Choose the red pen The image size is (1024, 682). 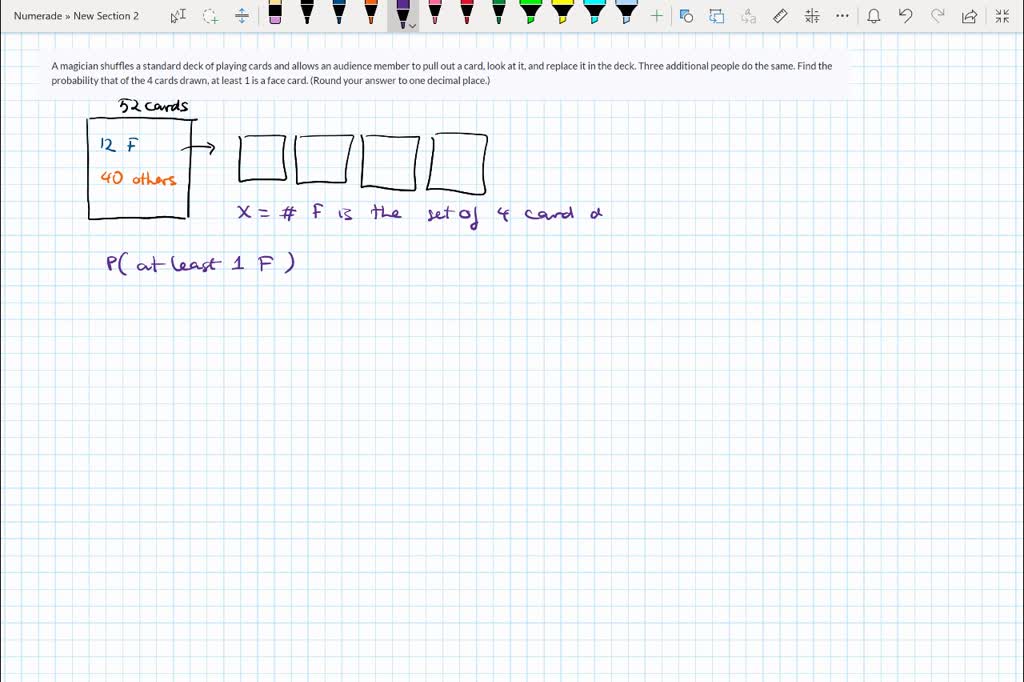[467, 13]
